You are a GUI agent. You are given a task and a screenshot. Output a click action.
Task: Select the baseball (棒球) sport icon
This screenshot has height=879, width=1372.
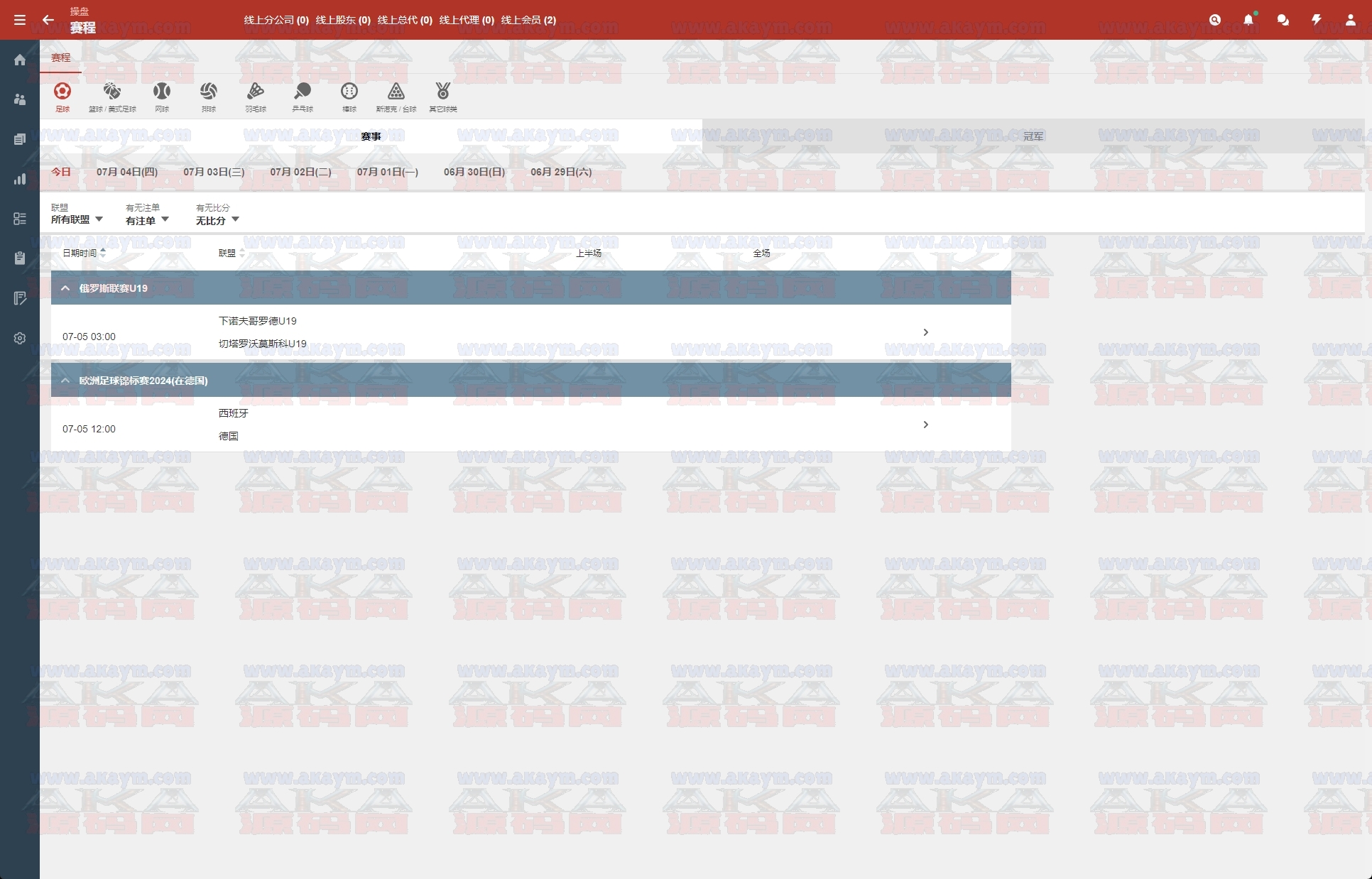pos(349,92)
